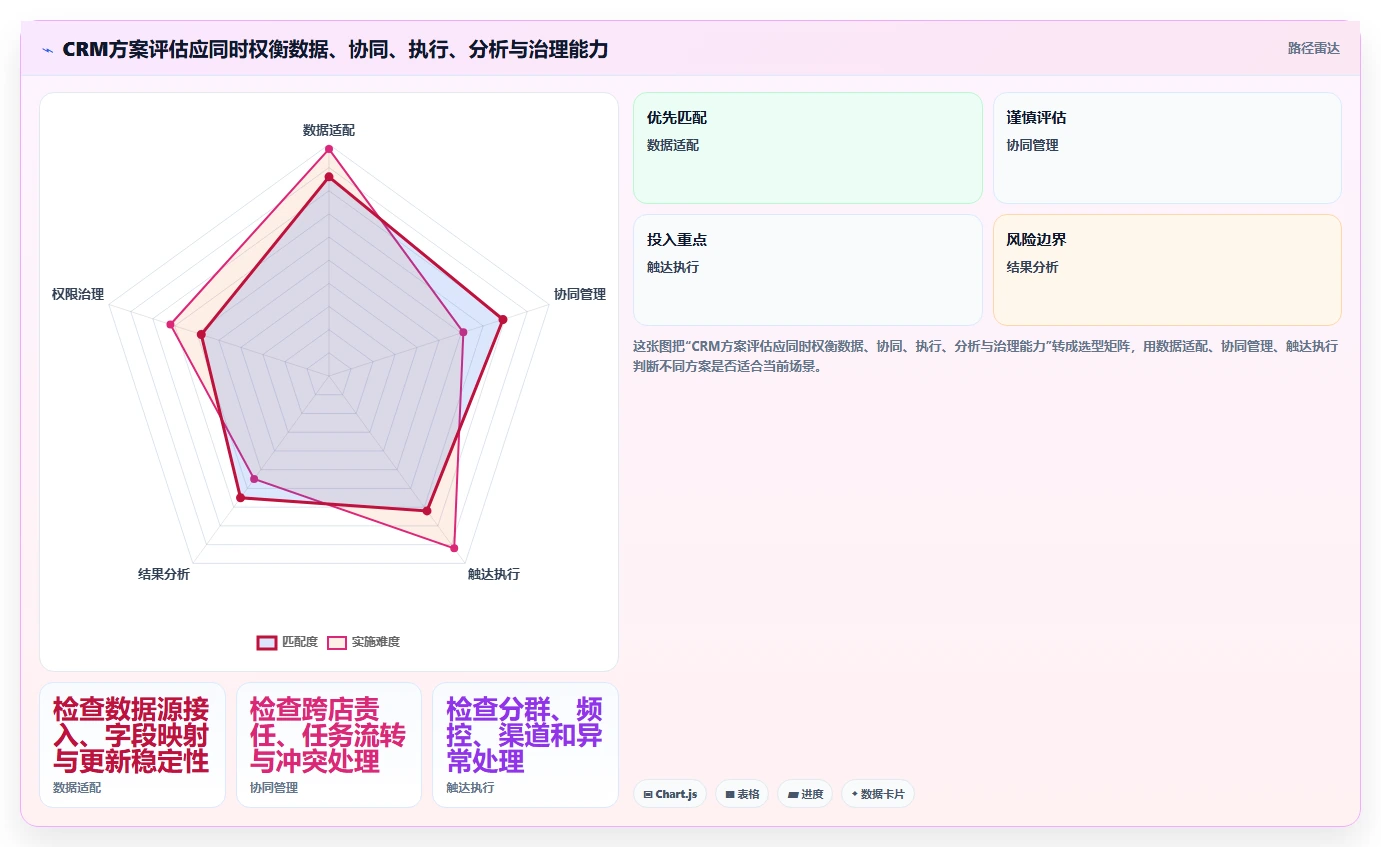Viewport: 1381px width, 847px height.
Task: Click the Chart.js tag chip
Action: [670, 794]
